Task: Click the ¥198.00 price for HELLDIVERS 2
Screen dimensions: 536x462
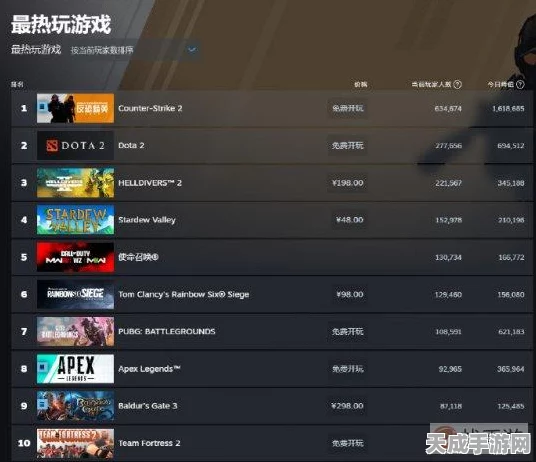Action: pos(348,183)
